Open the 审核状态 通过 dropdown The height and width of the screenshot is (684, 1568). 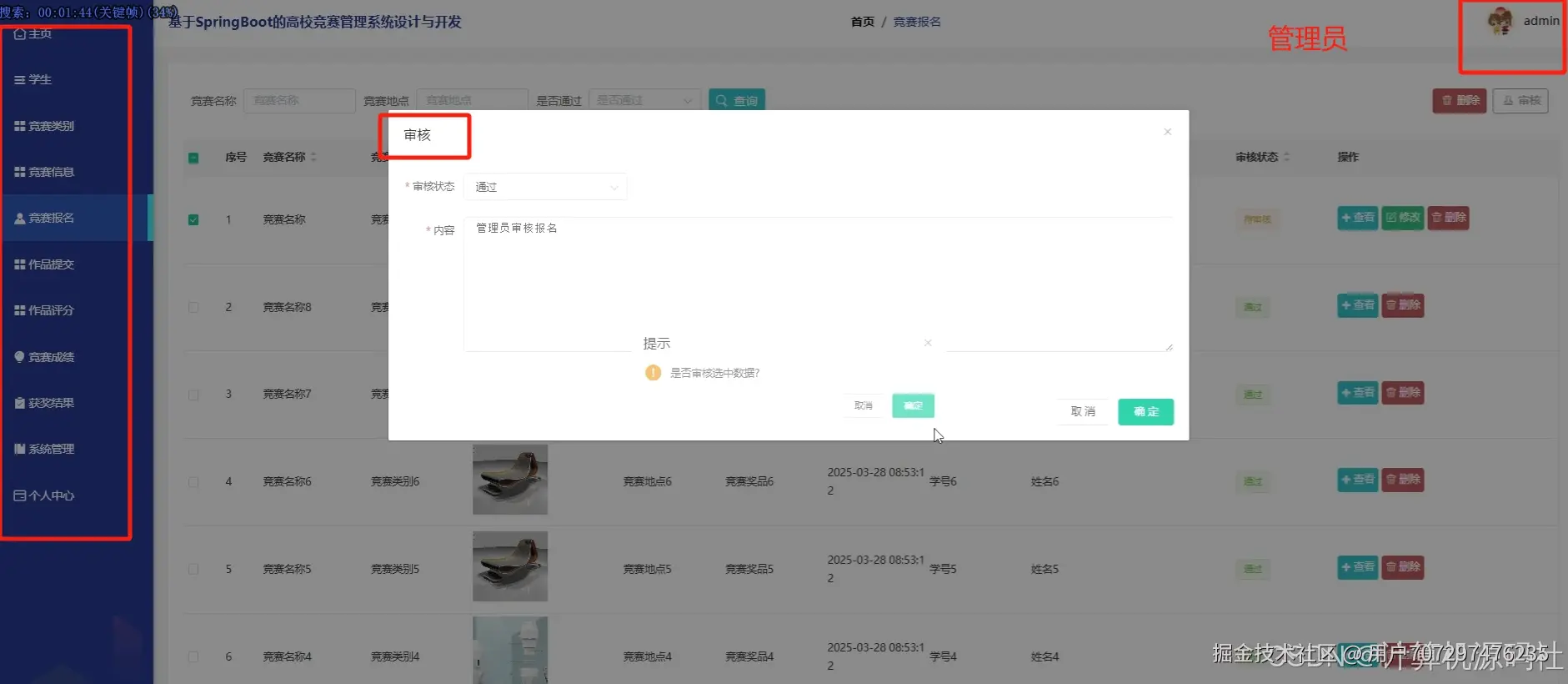(545, 187)
